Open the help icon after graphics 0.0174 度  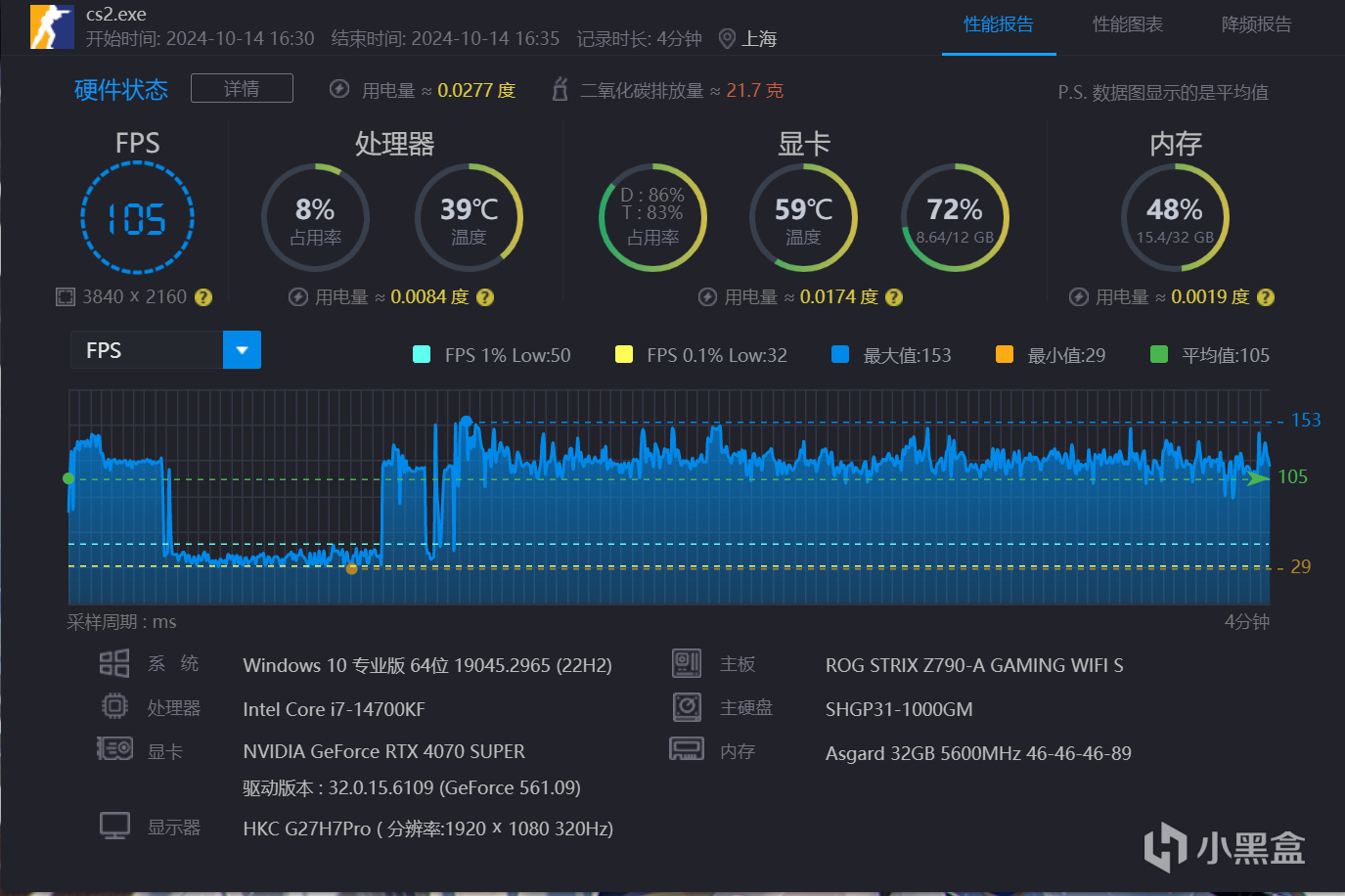click(x=894, y=297)
